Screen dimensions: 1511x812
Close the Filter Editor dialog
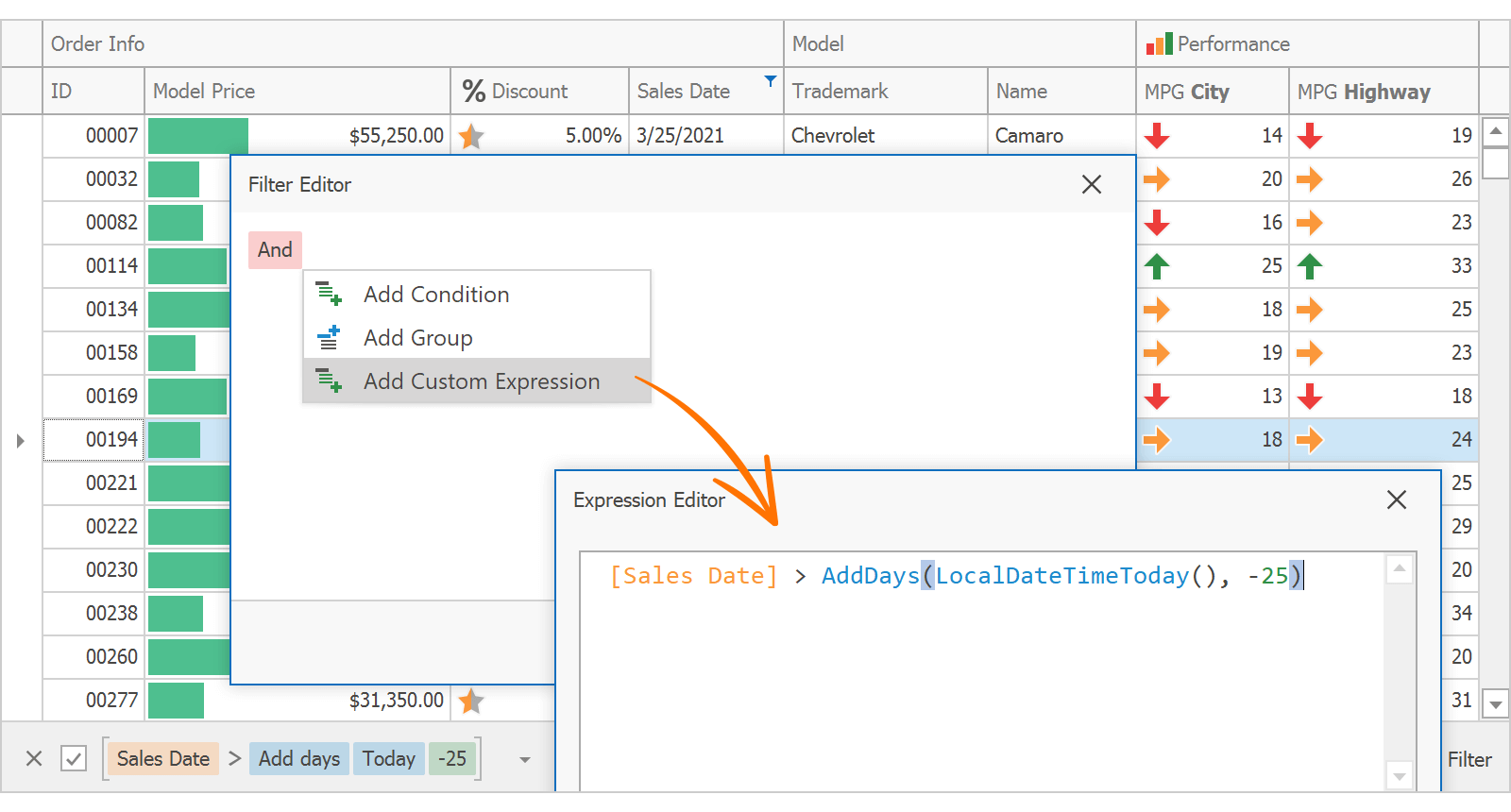click(1092, 184)
